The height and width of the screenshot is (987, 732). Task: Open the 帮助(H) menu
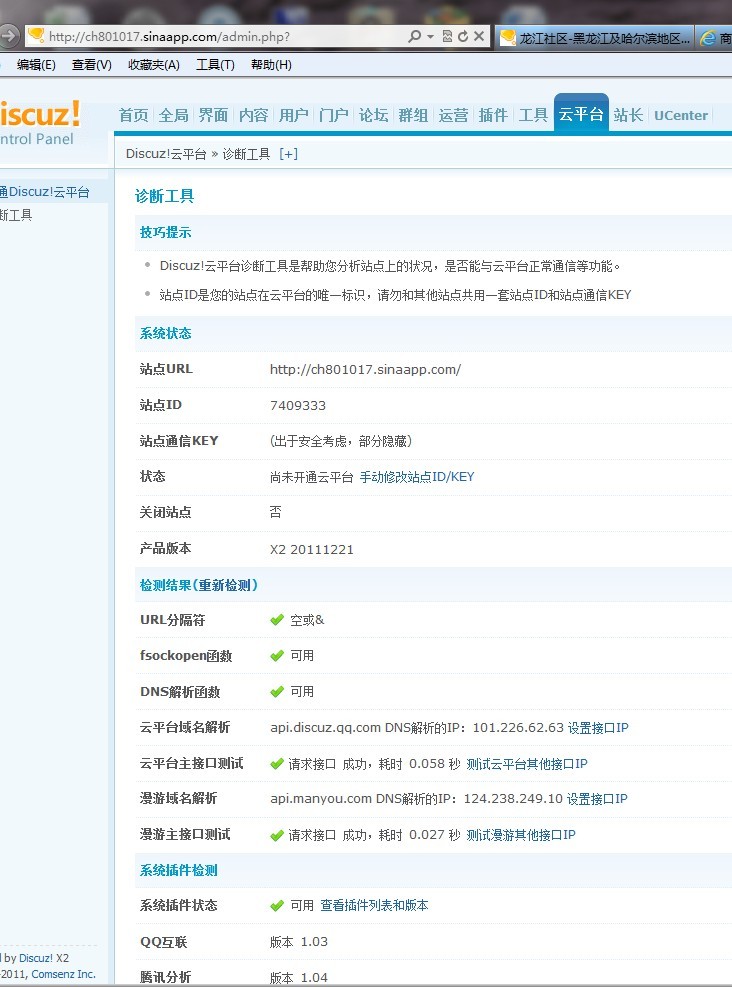pos(271,65)
